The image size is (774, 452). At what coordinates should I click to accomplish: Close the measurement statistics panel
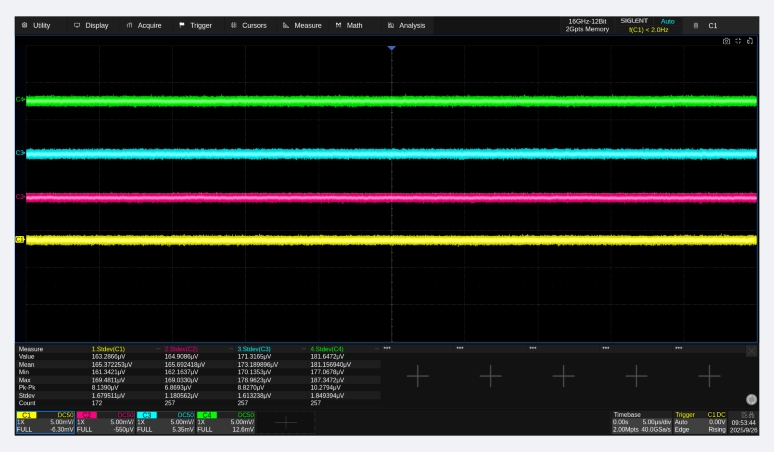[x=751, y=349]
